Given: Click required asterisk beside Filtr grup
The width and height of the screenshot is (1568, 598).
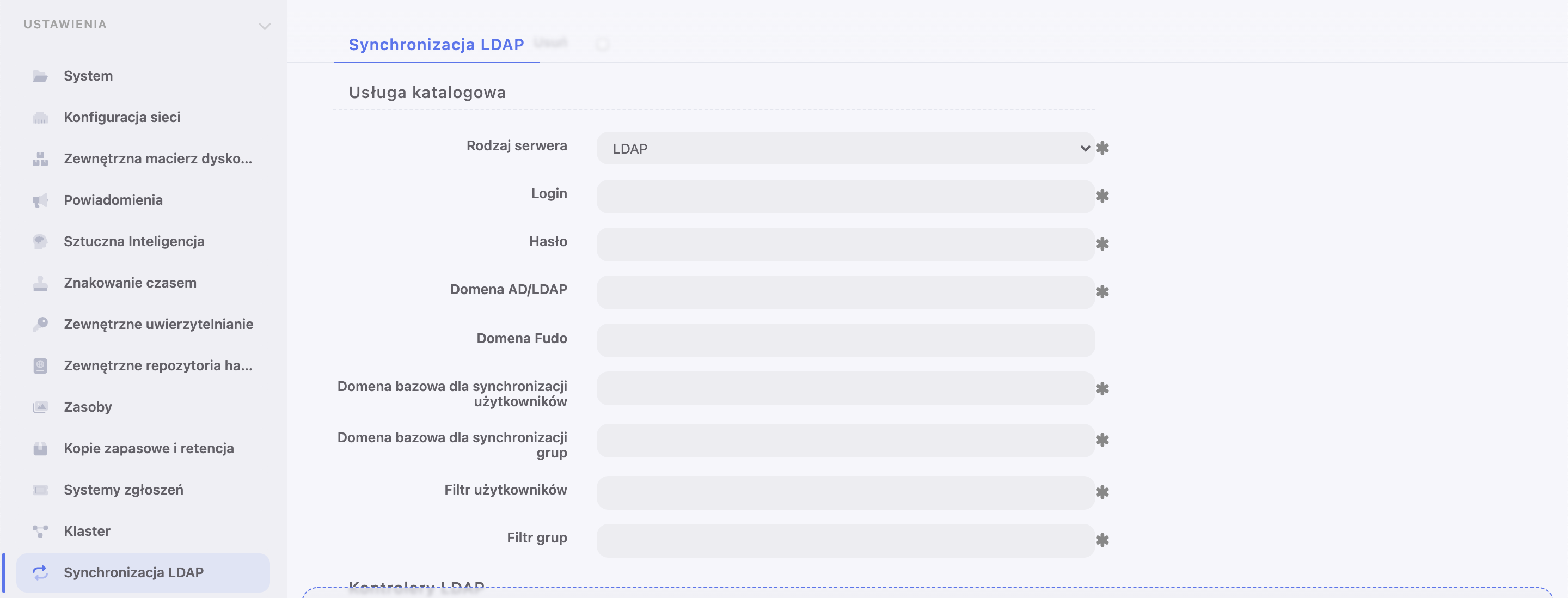Looking at the screenshot, I should (x=1102, y=540).
